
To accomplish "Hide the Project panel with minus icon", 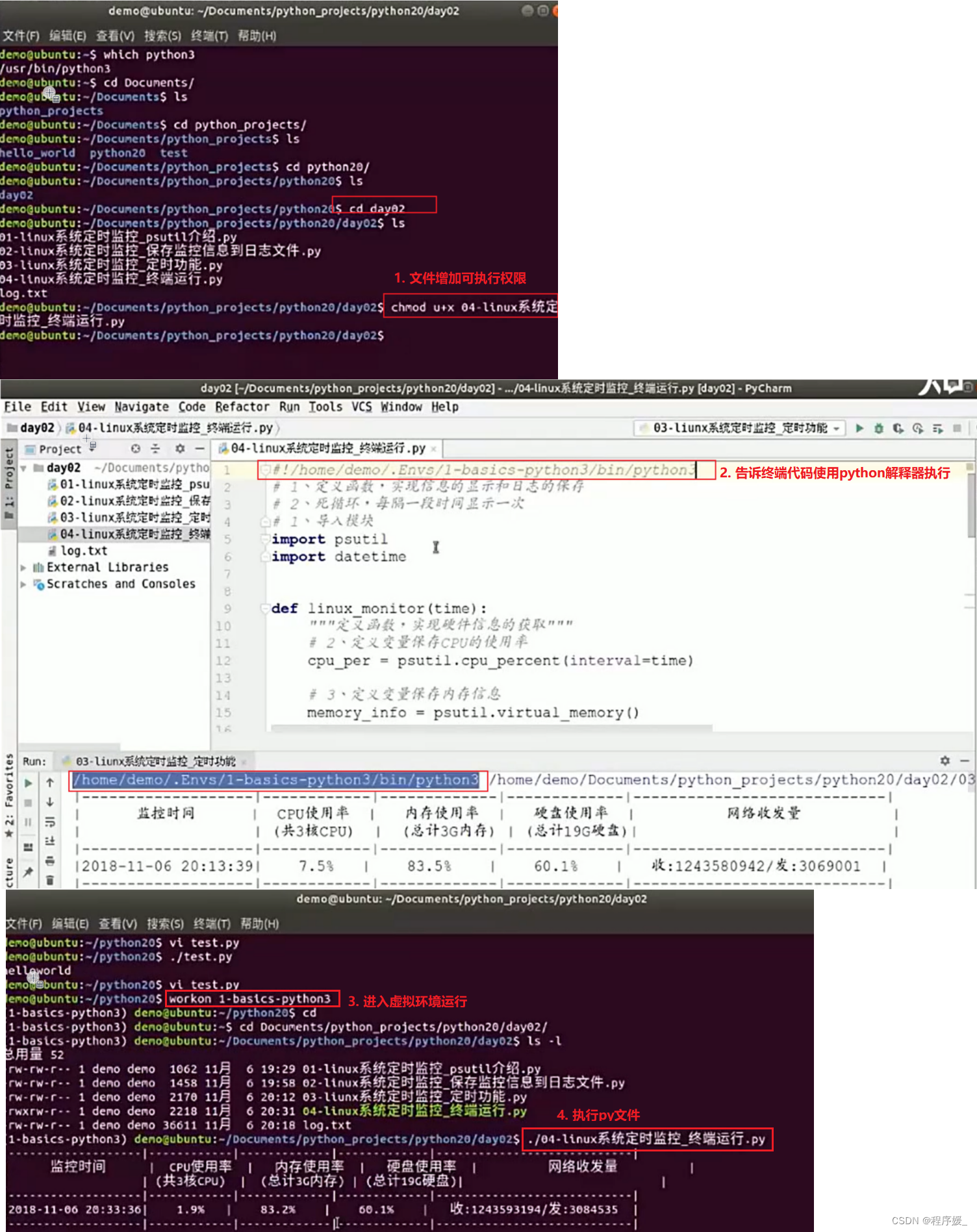I will pyautogui.click(x=199, y=449).
